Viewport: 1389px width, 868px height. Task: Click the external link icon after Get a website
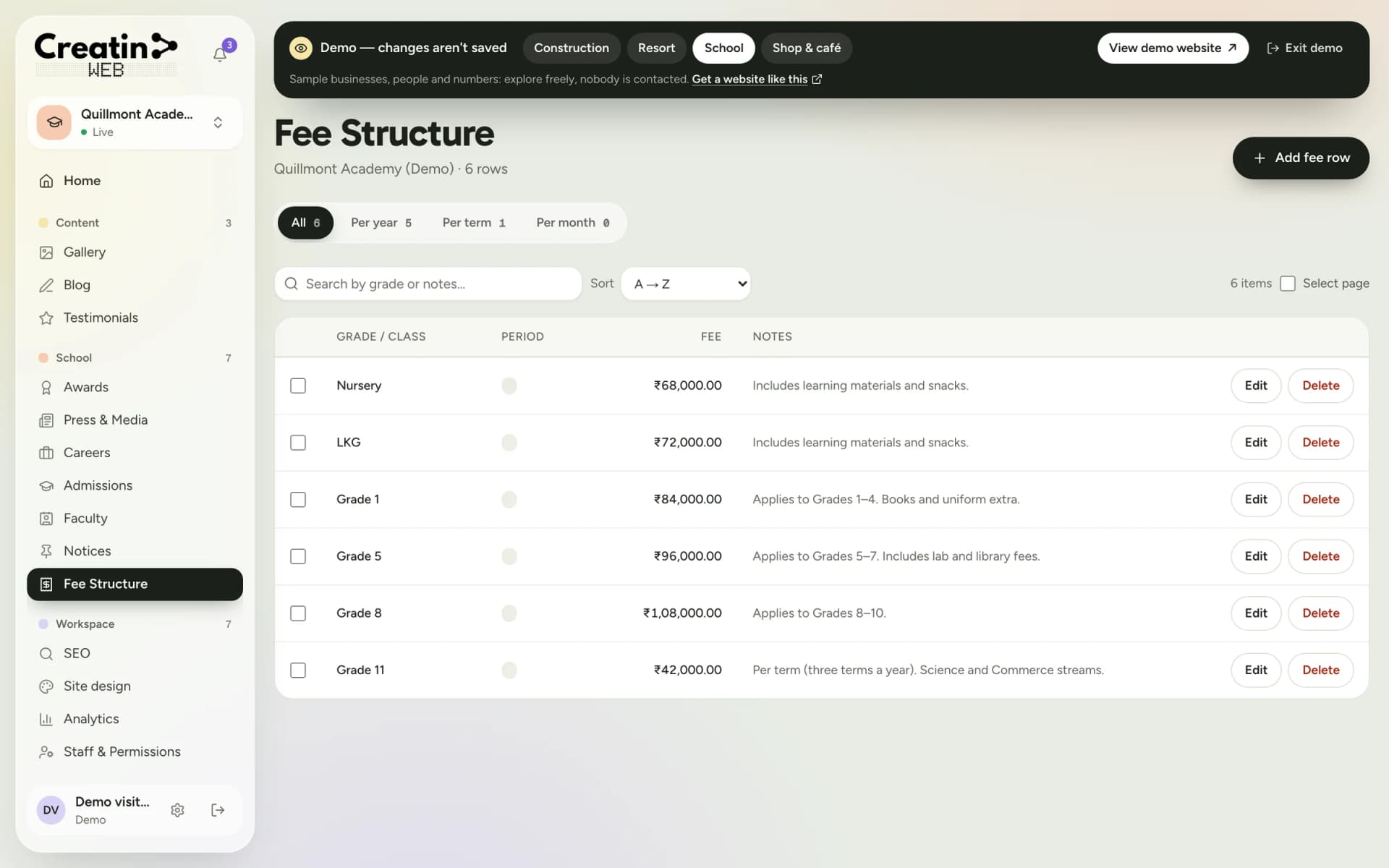pyautogui.click(x=817, y=79)
